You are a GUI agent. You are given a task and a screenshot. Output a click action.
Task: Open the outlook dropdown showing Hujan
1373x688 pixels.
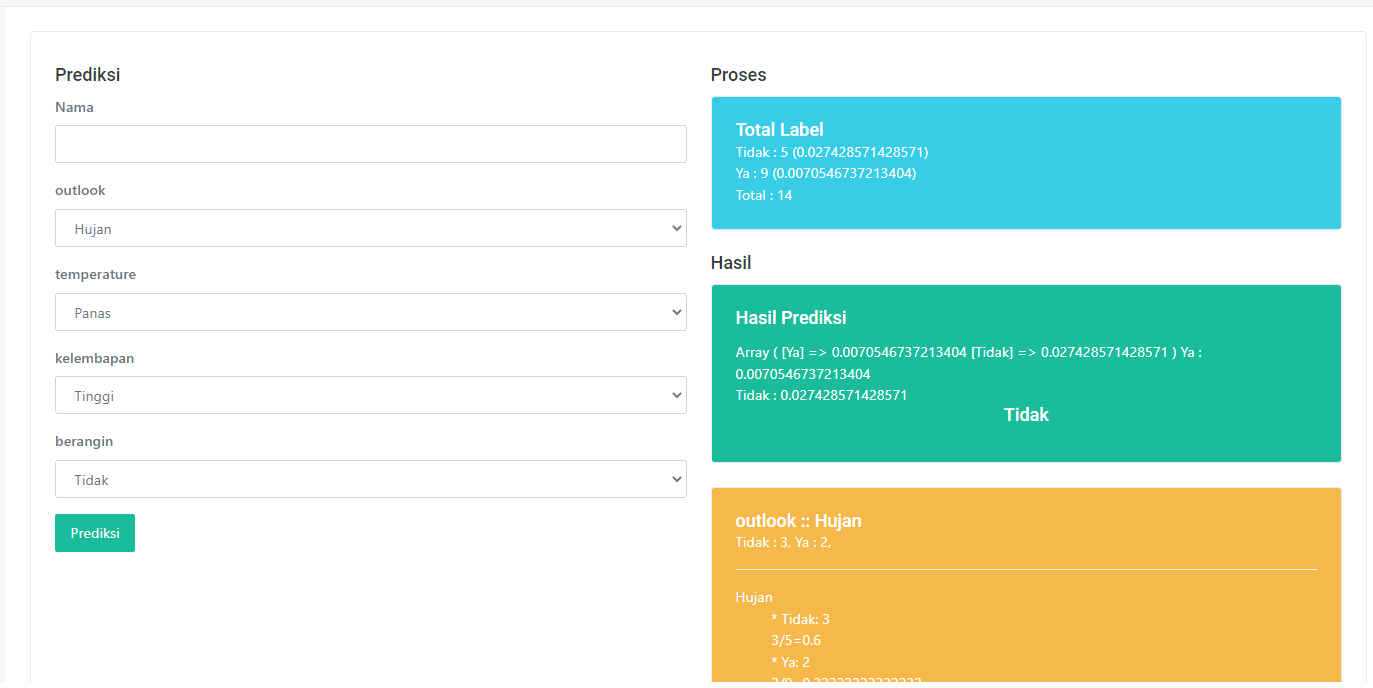pyautogui.click(x=370, y=228)
